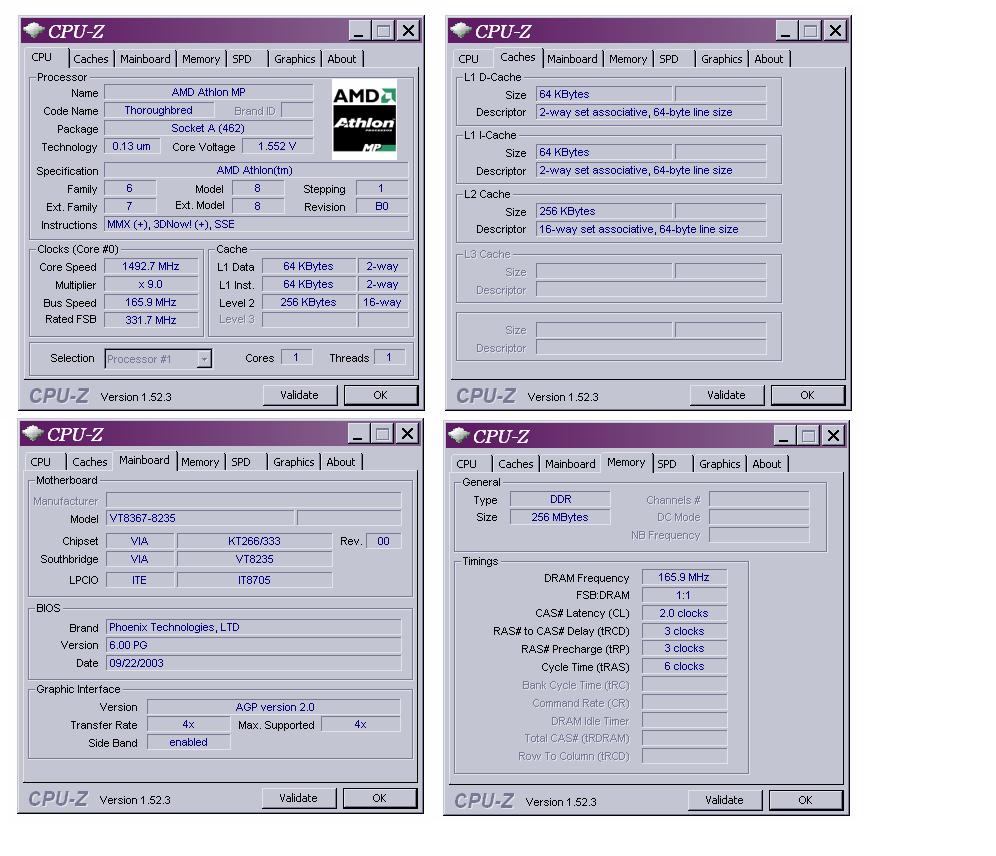Screen dimensions: 996x856
Task: Click the '256 MBytes' memory size field
Action: pyautogui.click(x=560, y=517)
